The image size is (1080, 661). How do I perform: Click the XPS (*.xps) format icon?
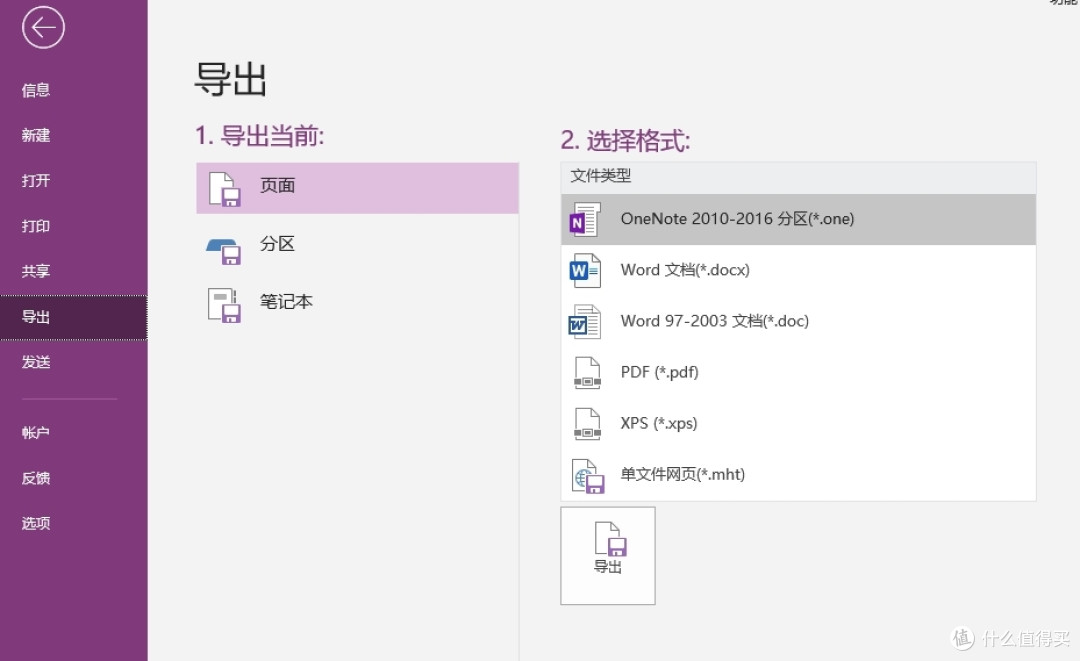tap(588, 422)
